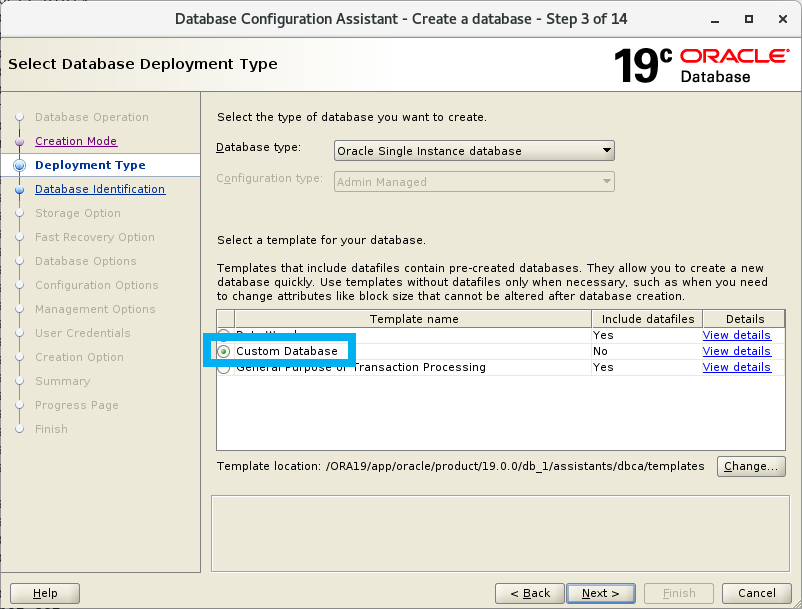Open View details in the first template row

[737, 335]
